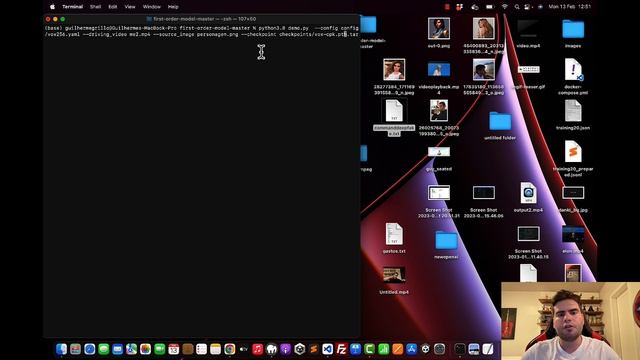Open Calendar from the Dock
The width and height of the screenshot is (640, 360).
coord(173,349)
